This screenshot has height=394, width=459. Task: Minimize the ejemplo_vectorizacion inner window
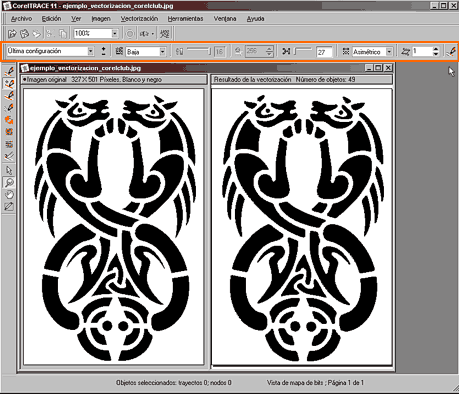coord(369,68)
